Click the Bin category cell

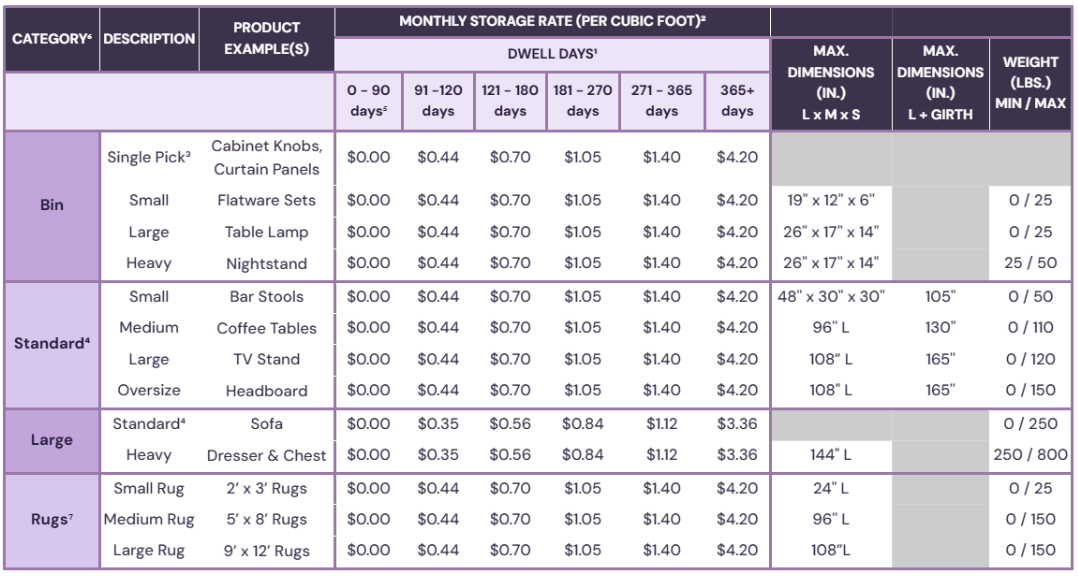tap(52, 205)
